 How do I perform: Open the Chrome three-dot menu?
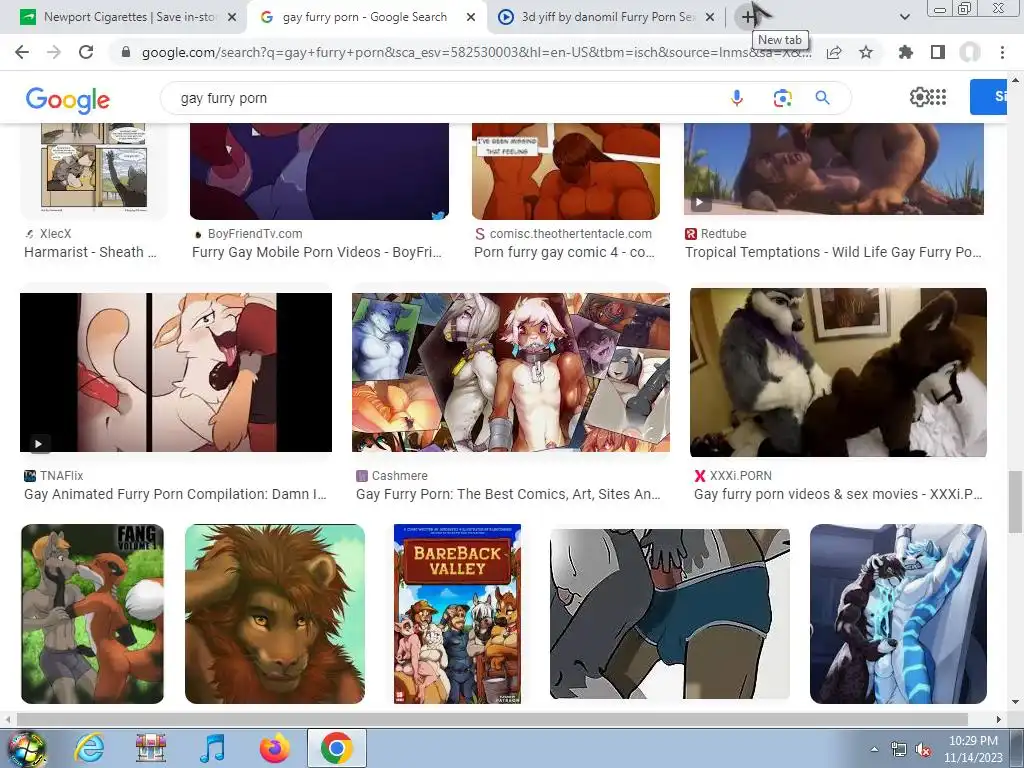coord(1002,52)
